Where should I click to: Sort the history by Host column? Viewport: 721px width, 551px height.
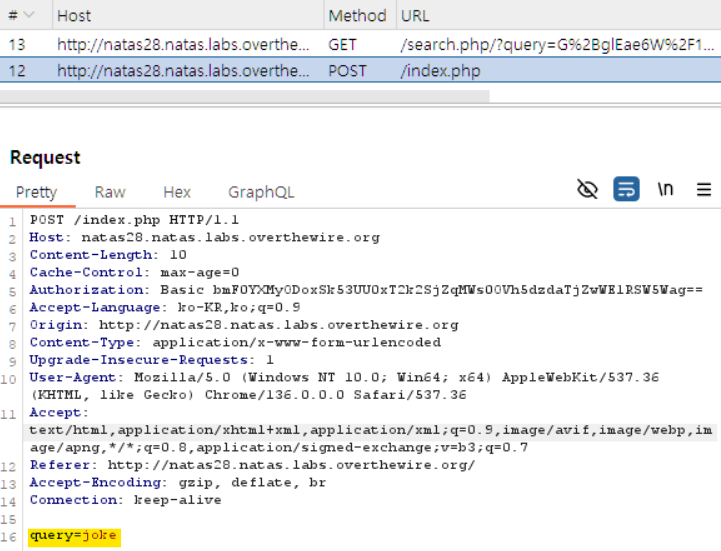click(74, 16)
